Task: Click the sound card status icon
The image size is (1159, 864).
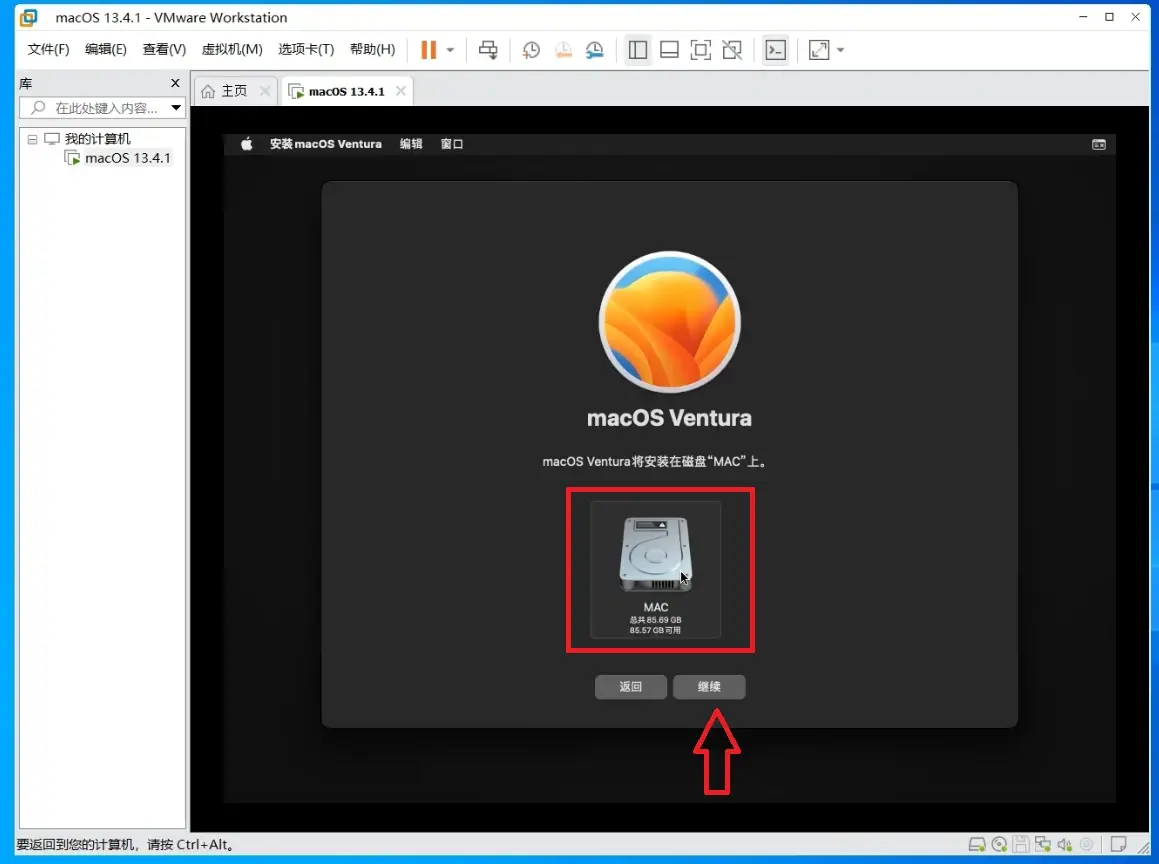Action: coord(1064,844)
